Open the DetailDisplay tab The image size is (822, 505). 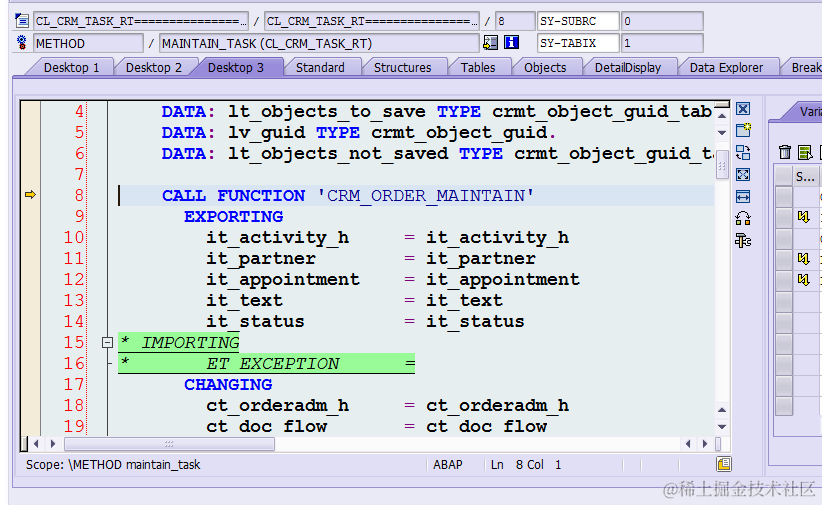point(628,68)
